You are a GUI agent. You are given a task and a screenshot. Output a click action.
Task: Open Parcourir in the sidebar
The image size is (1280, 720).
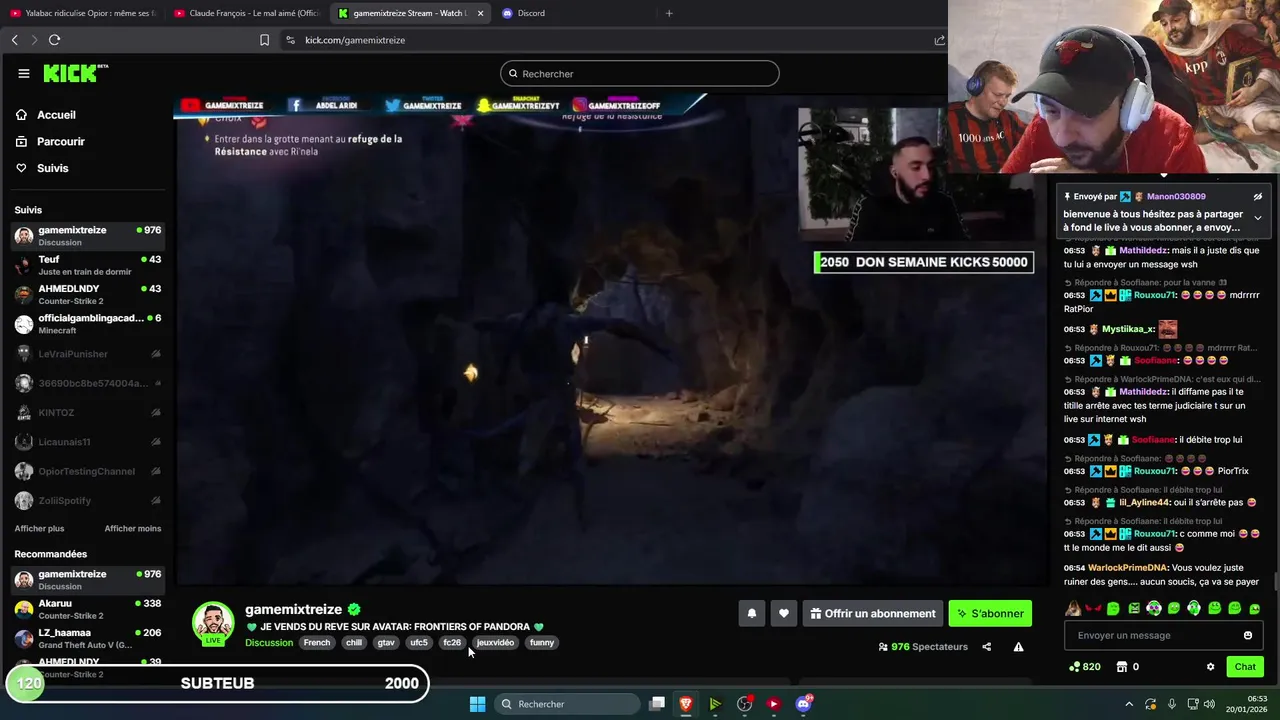(50, 142)
